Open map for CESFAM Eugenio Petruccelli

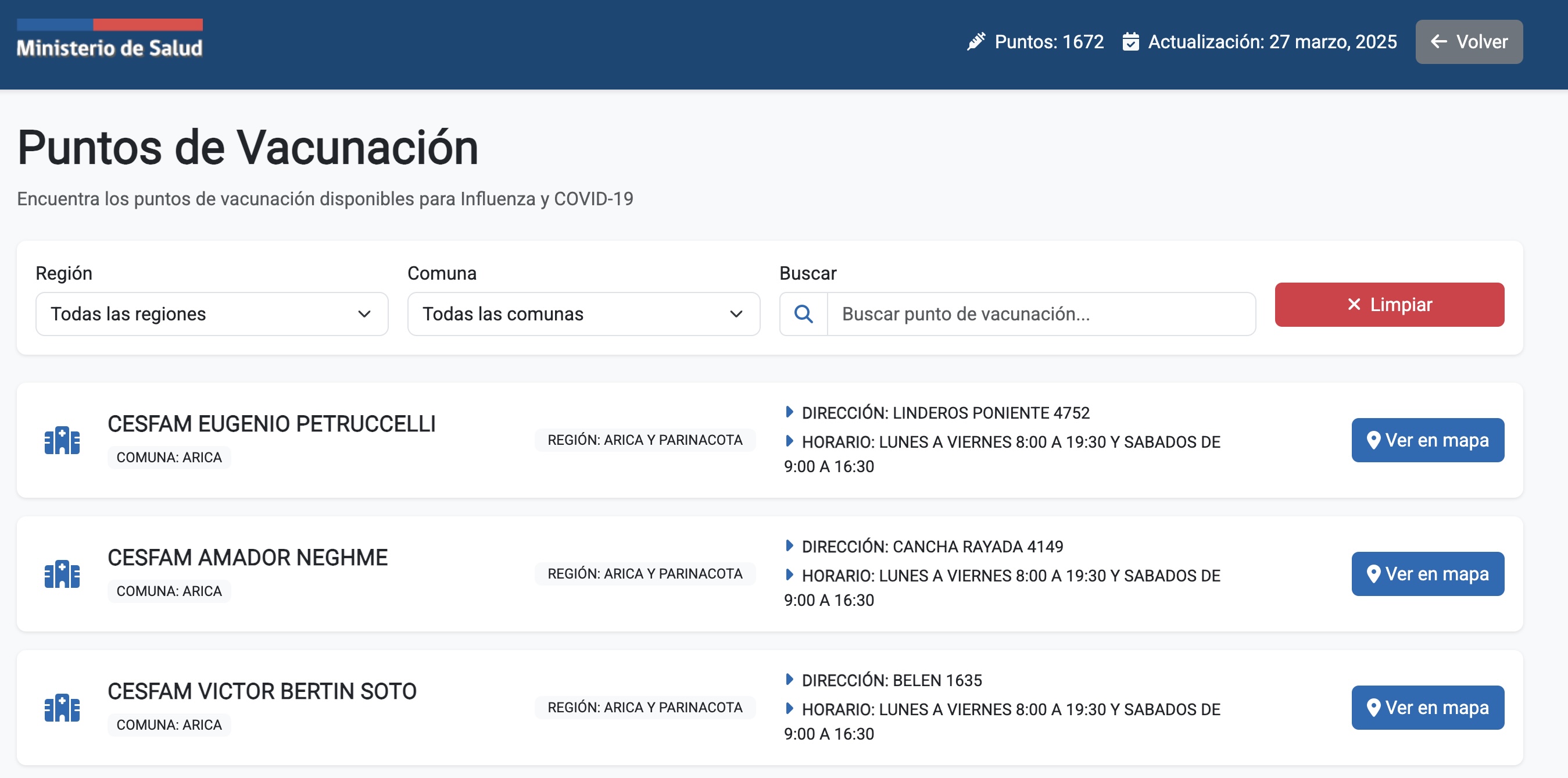click(1427, 440)
